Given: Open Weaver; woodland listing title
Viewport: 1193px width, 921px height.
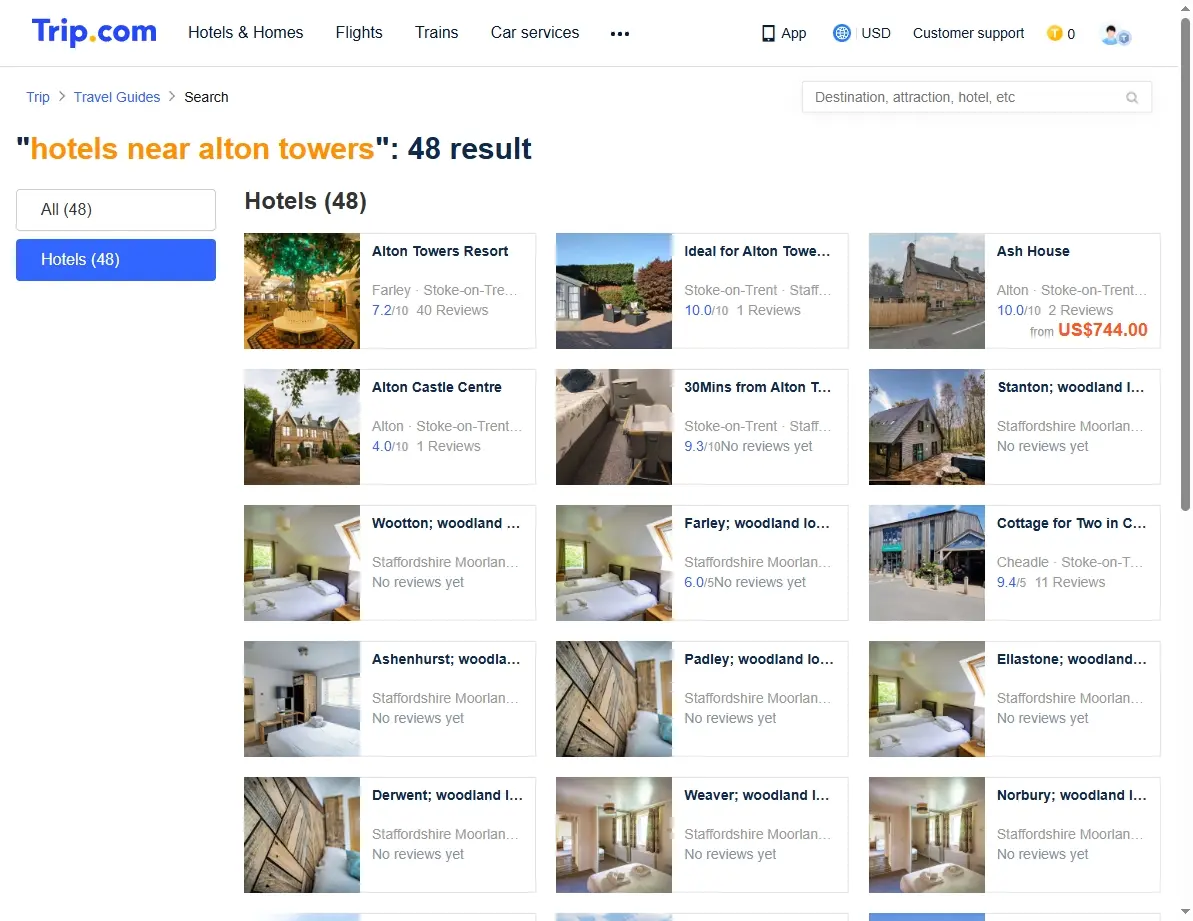Looking at the screenshot, I should click(757, 796).
